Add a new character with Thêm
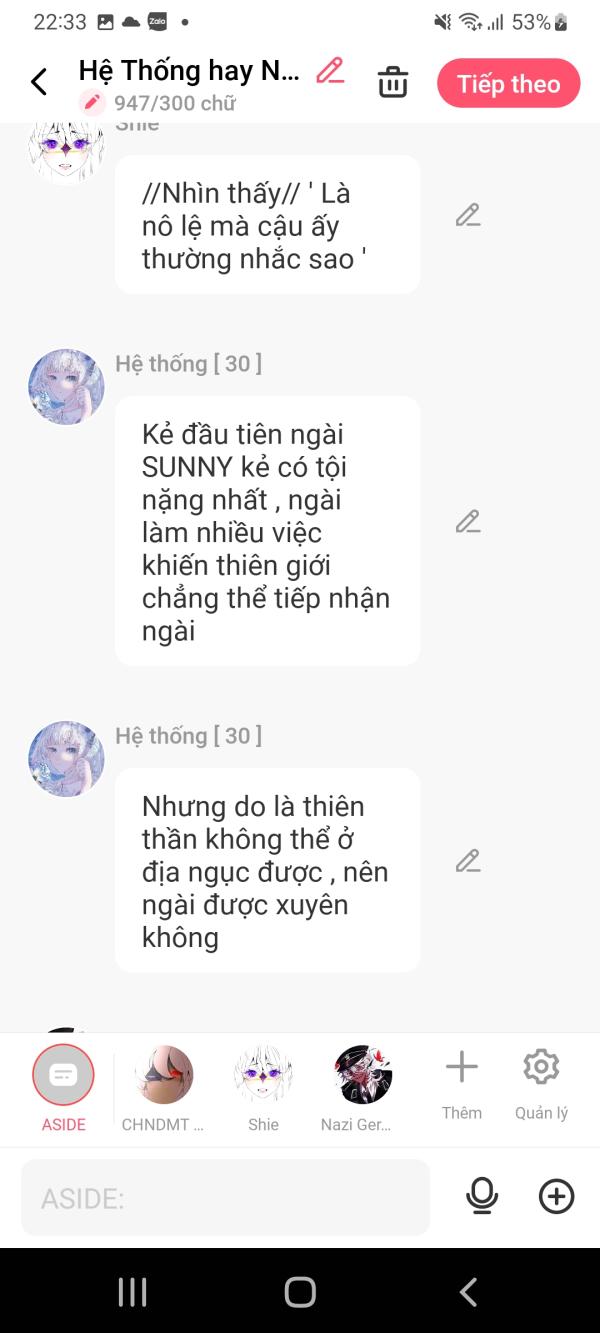This screenshot has height=1333, width=600. (x=462, y=1084)
